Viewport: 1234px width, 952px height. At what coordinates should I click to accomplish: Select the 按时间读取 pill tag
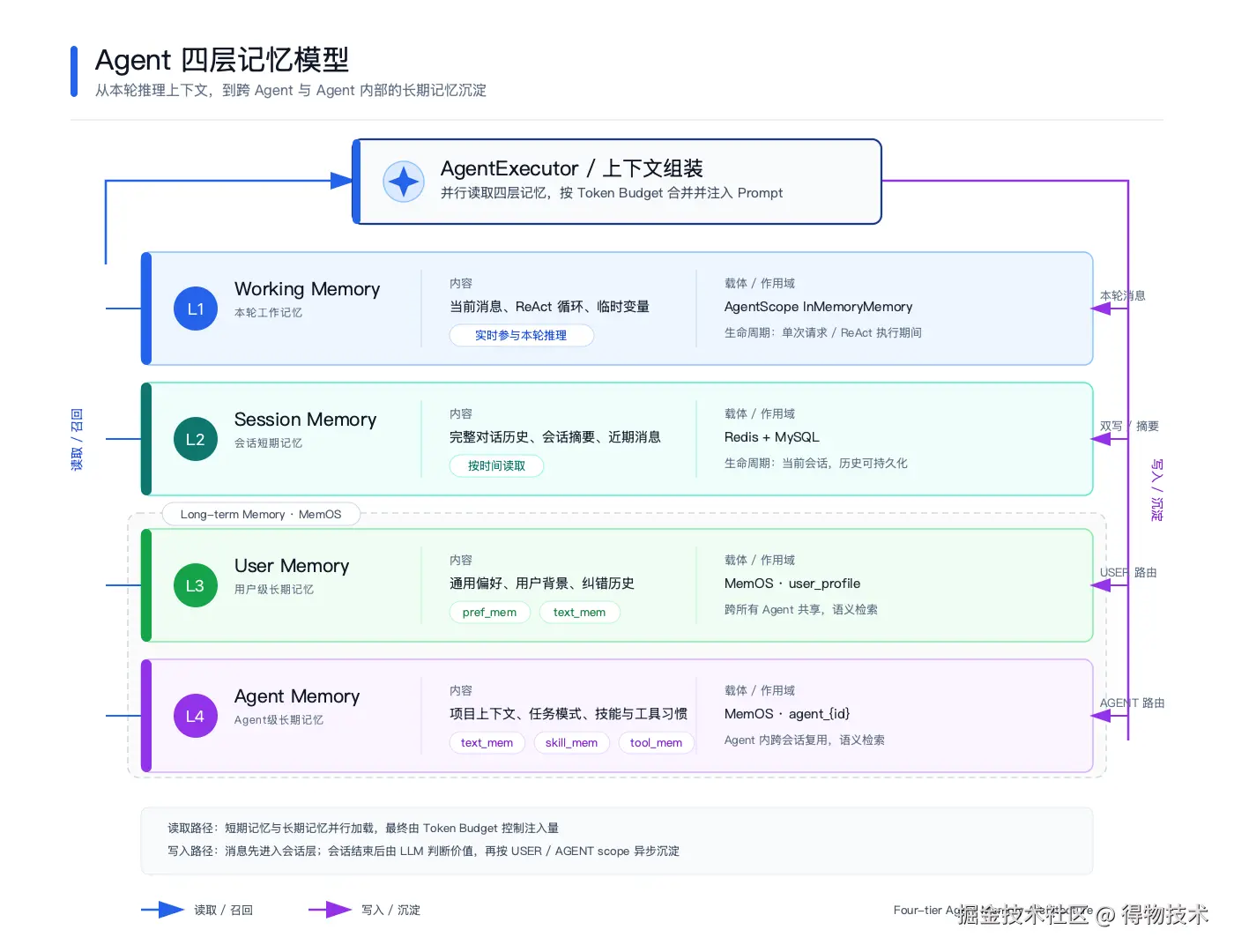[496, 466]
